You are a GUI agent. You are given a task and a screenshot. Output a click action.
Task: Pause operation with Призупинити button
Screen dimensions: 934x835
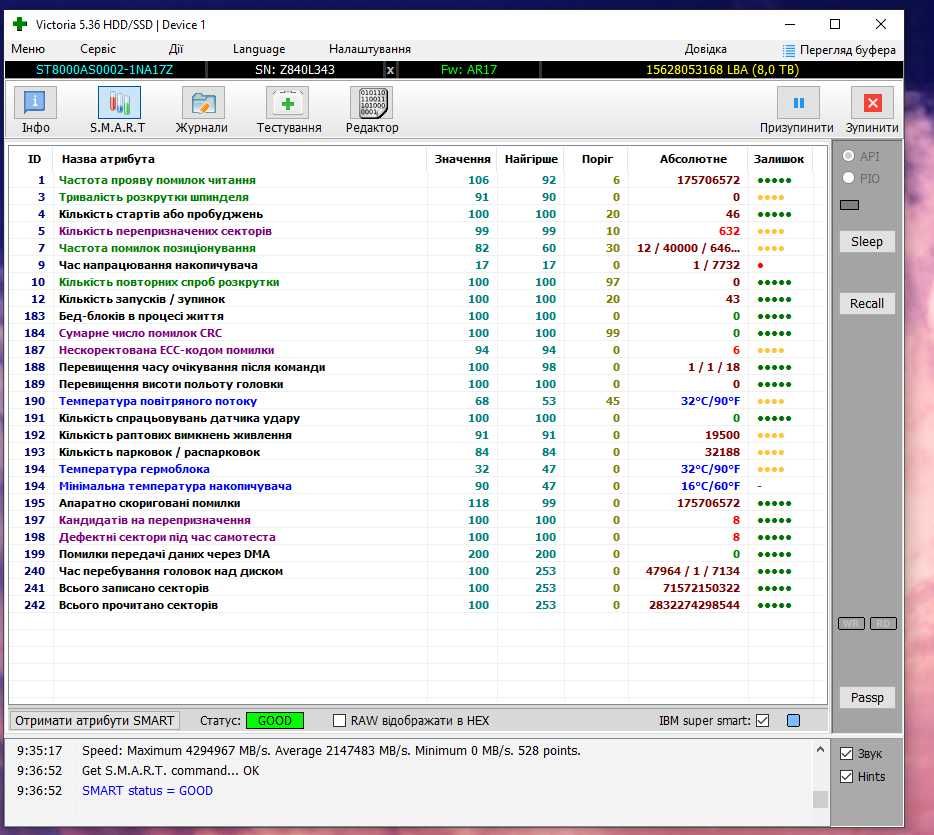coord(797,110)
